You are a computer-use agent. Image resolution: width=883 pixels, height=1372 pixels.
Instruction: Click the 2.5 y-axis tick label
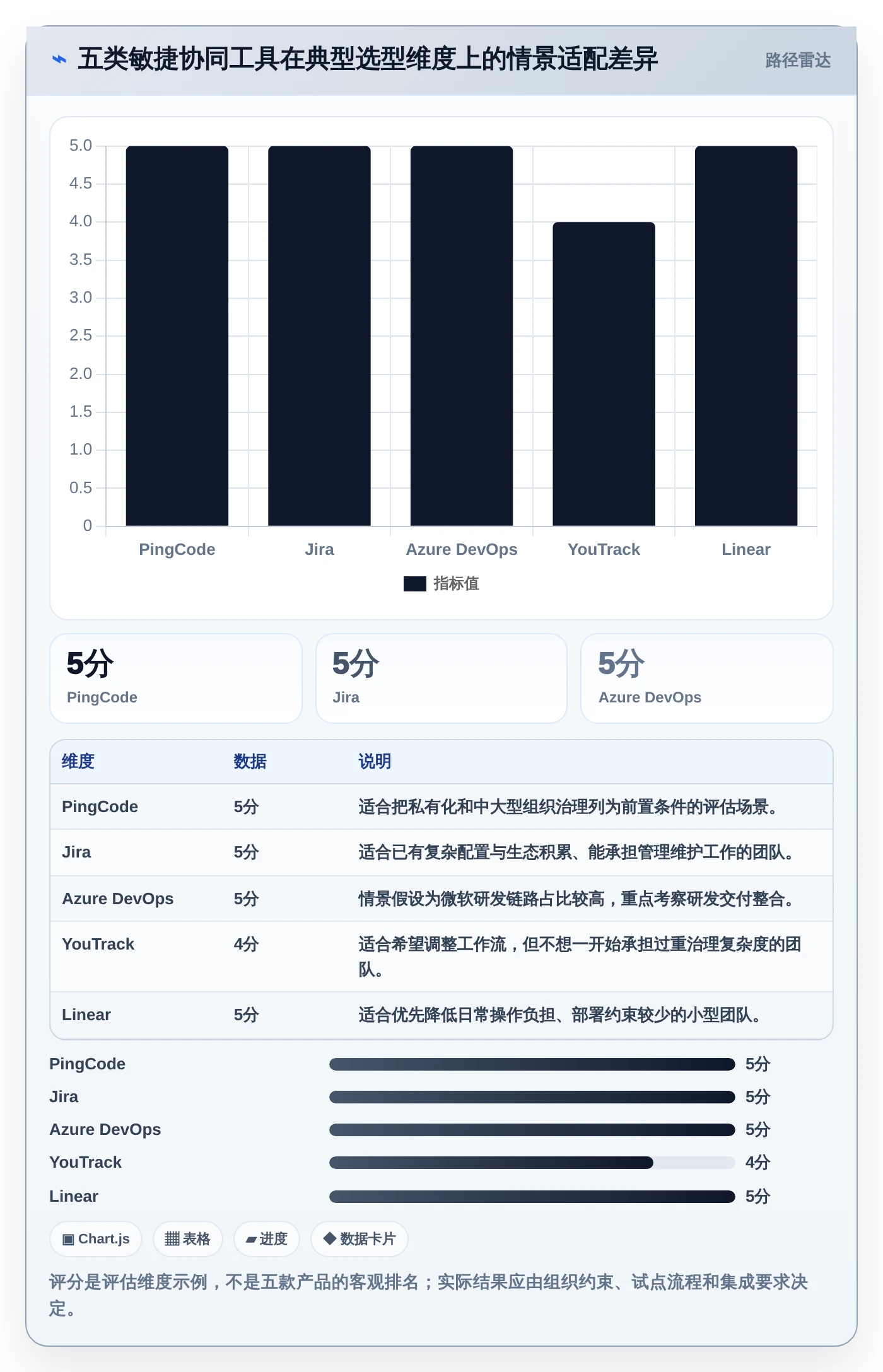click(81, 335)
